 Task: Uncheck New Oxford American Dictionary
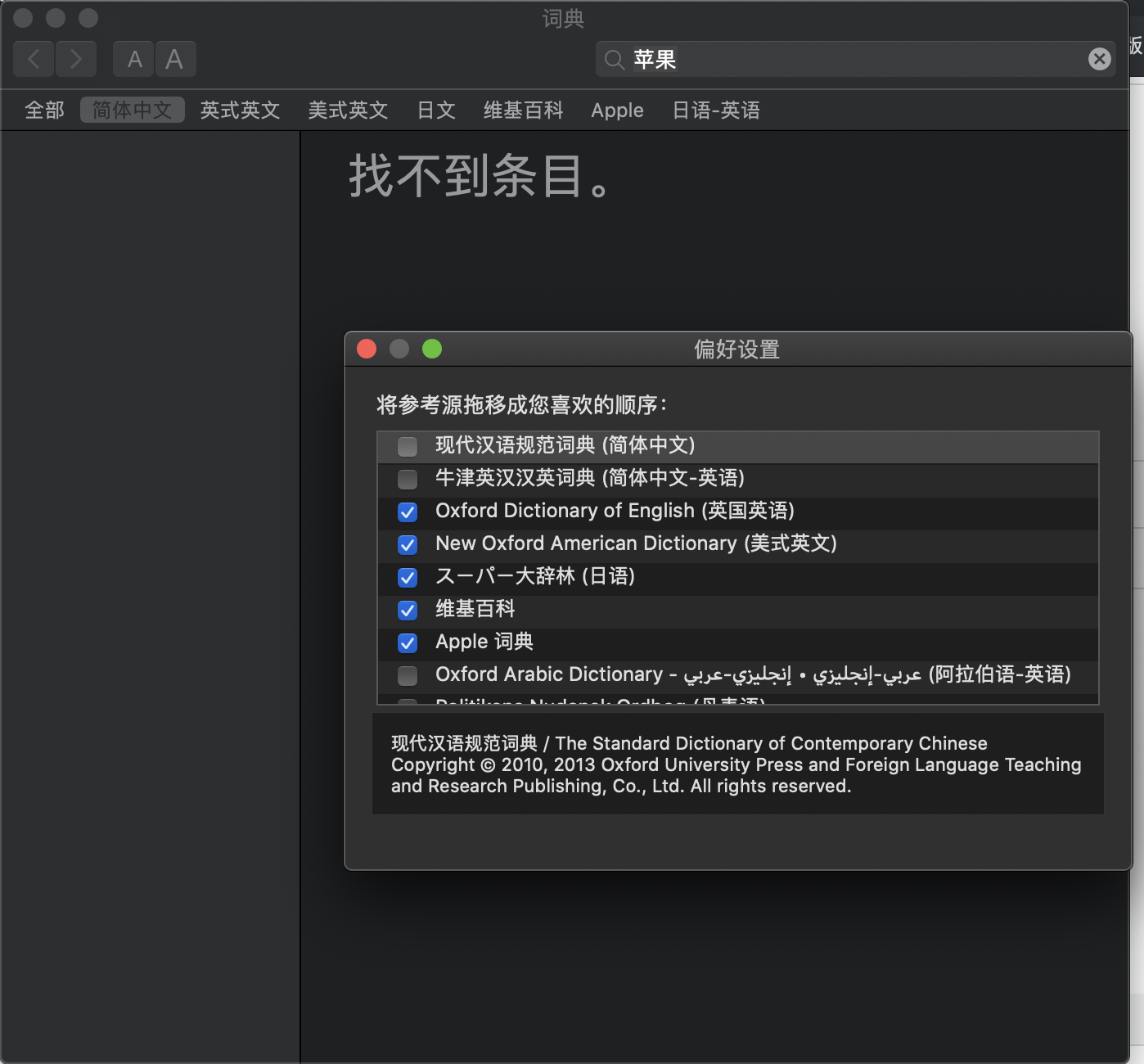pyautogui.click(x=408, y=544)
